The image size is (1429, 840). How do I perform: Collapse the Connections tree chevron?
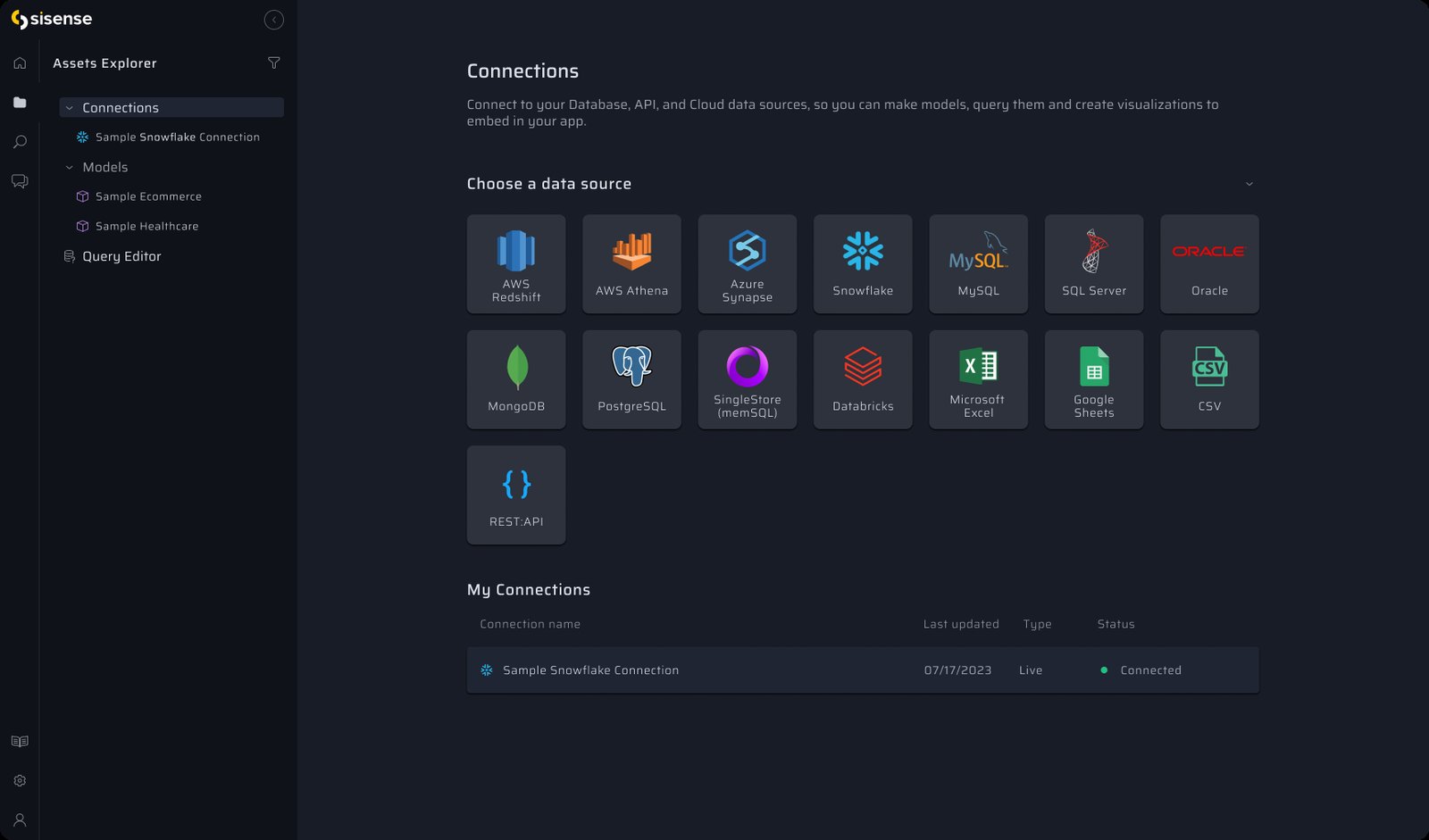[x=70, y=108]
